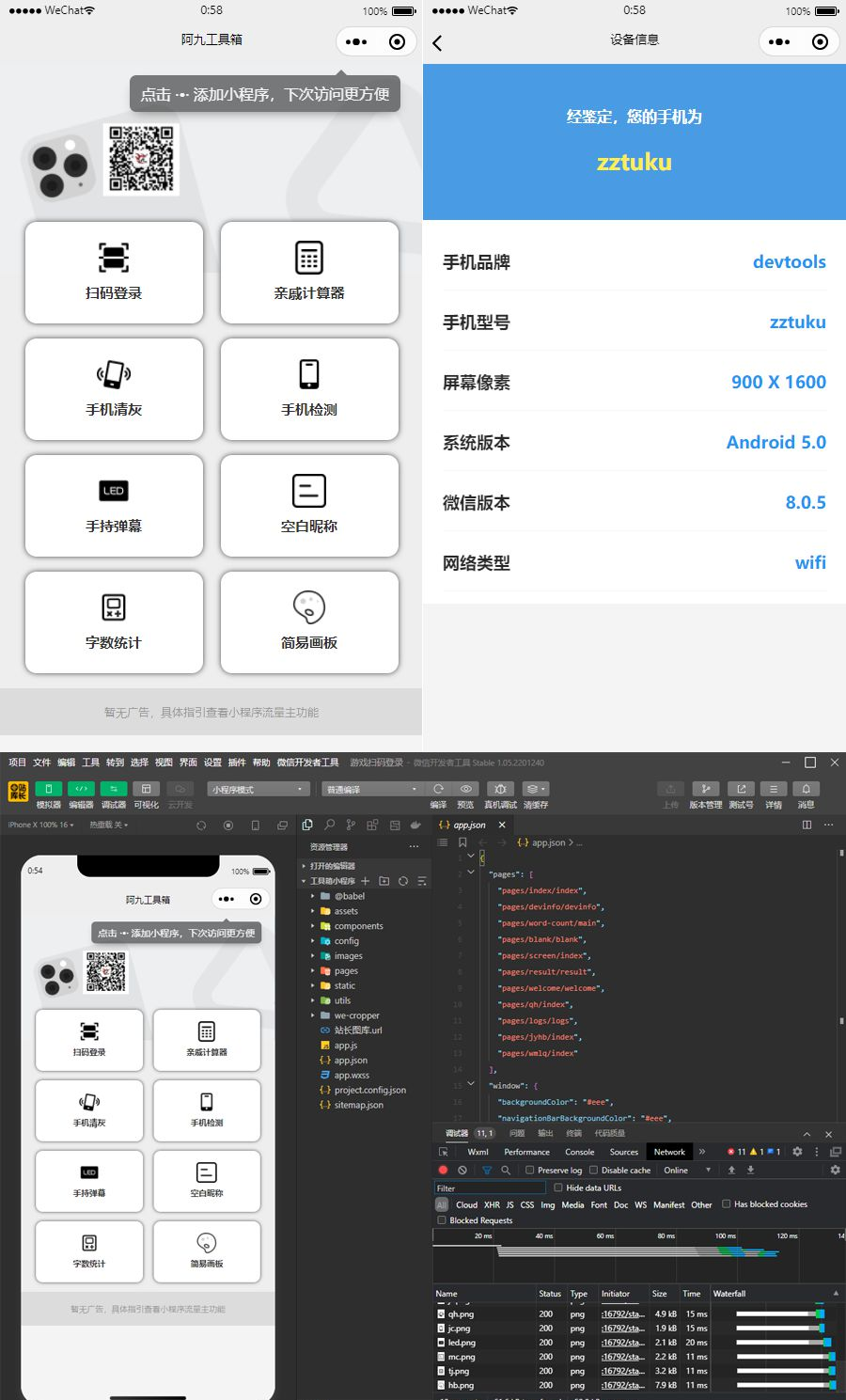
Task: Select the Img request type filter
Action: click(x=547, y=1204)
